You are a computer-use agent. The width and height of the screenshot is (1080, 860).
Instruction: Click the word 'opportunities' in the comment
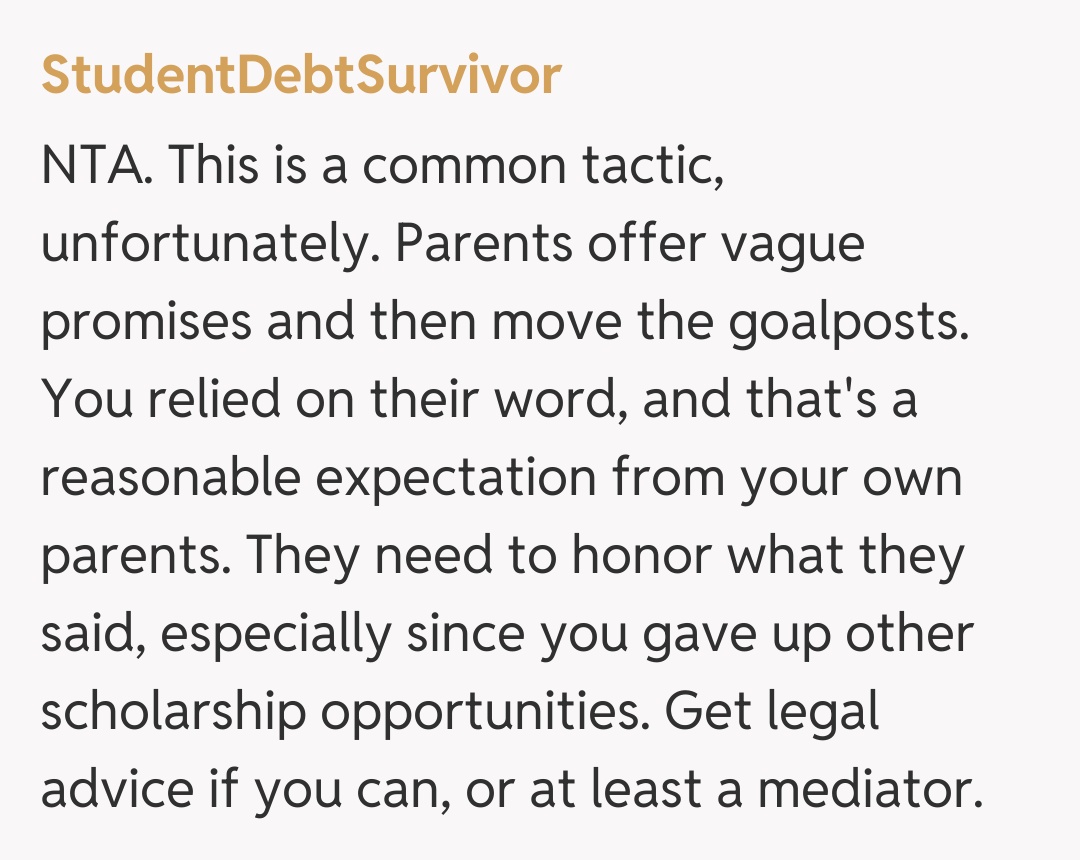(x=480, y=712)
